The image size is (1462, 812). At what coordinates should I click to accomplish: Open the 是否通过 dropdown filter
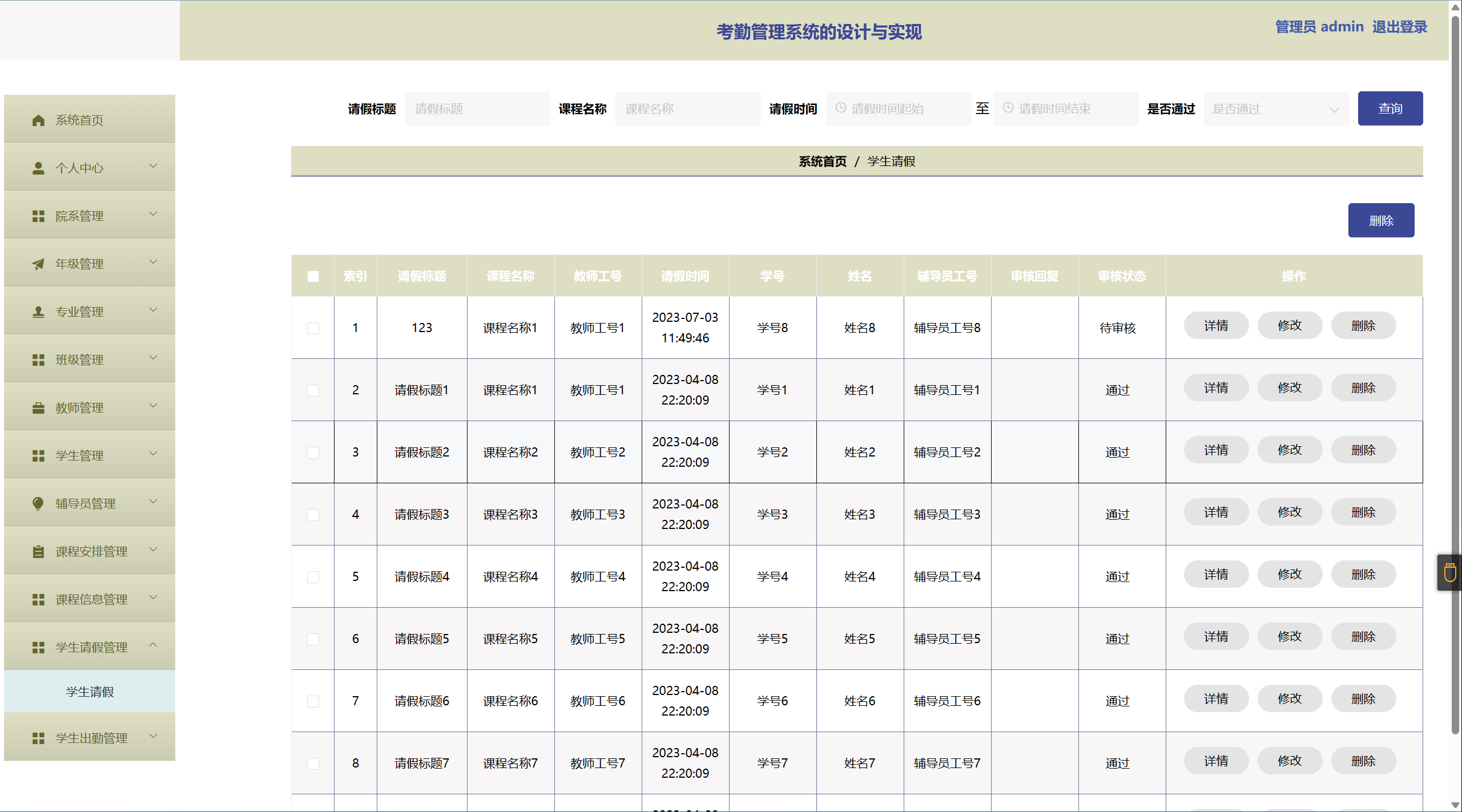[1275, 109]
